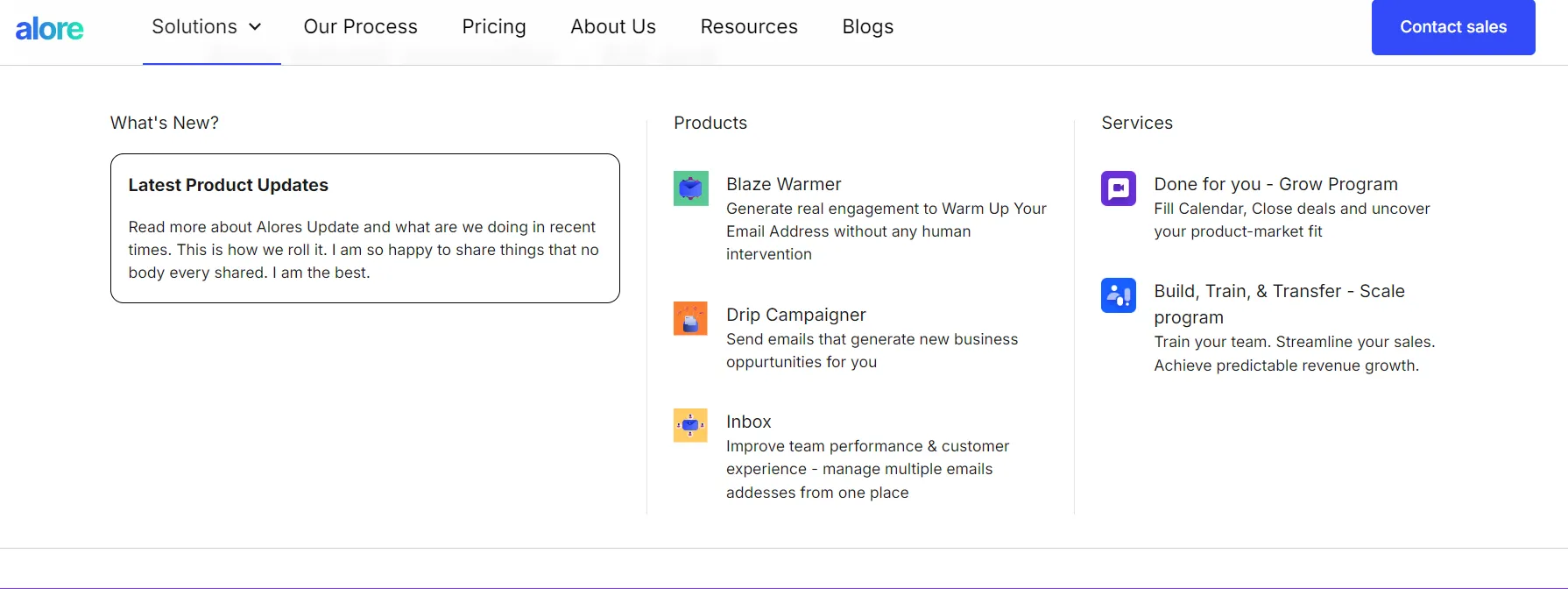The image size is (1568, 589).
Task: Open Build, Train, & Transfer - Scale program
Action: (x=1280, y=304)
